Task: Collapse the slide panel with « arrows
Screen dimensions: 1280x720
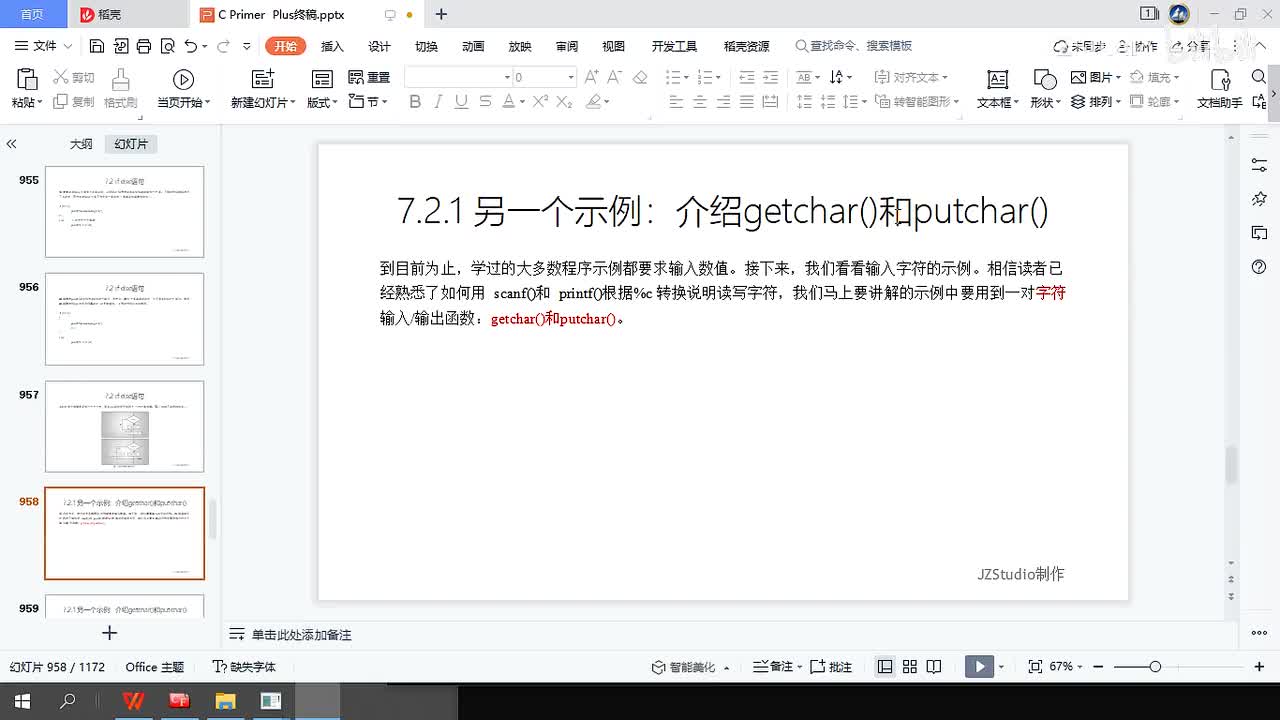Action: pos(12,144)
